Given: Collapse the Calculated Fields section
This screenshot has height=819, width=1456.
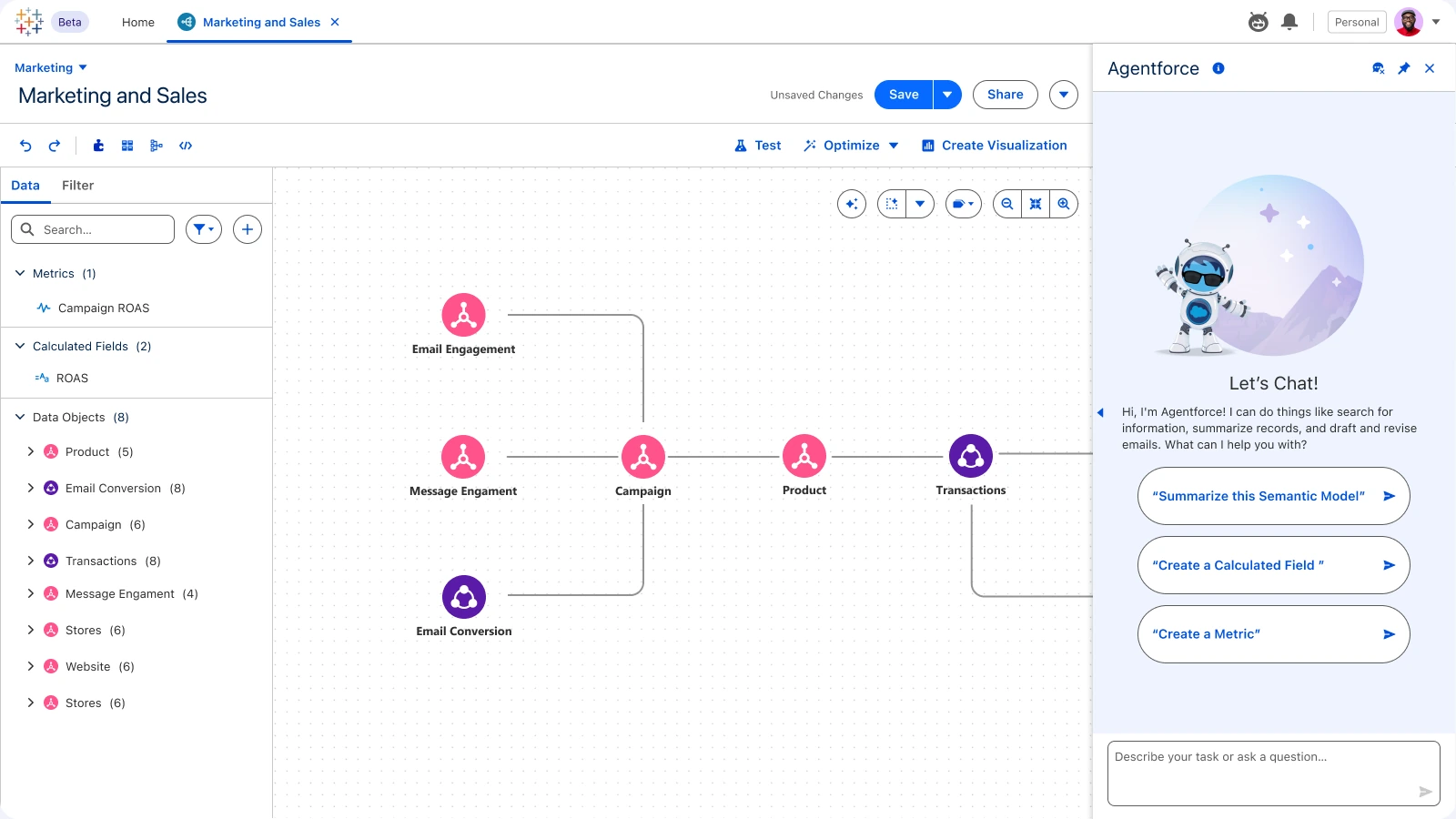Looking at the screenshot, I should point(20,346).
